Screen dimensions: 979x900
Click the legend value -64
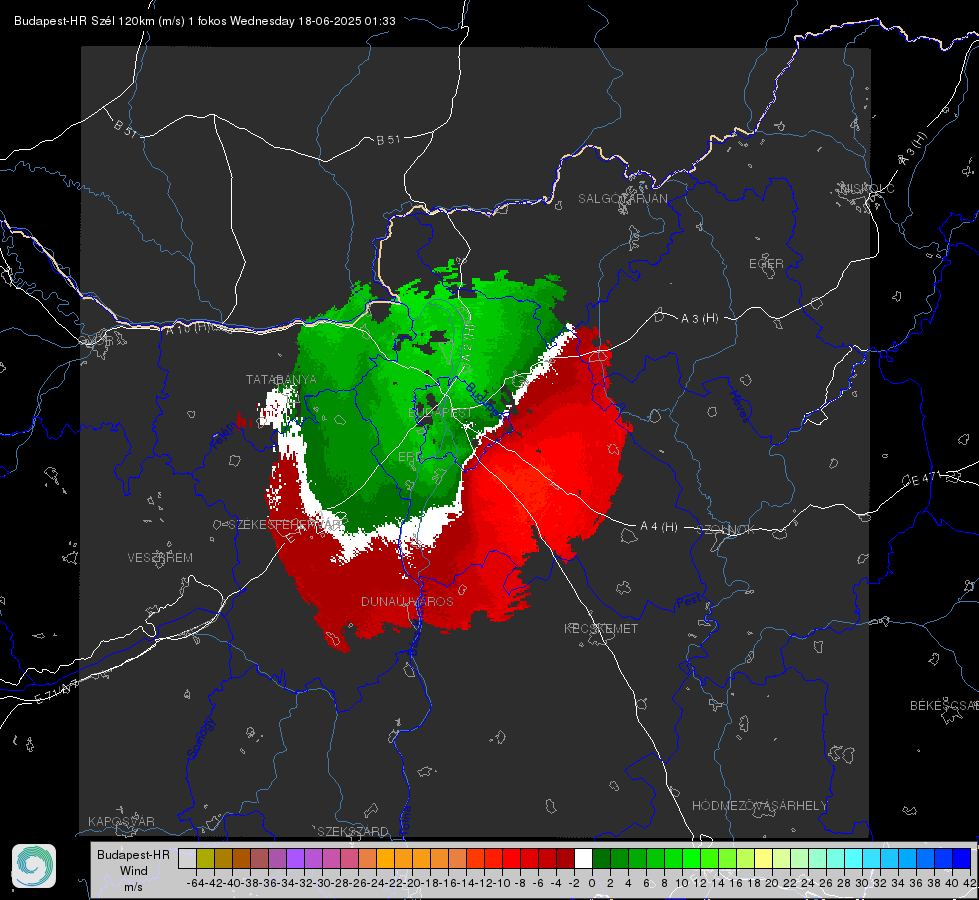pyautogui.click(x=196, y=883)
